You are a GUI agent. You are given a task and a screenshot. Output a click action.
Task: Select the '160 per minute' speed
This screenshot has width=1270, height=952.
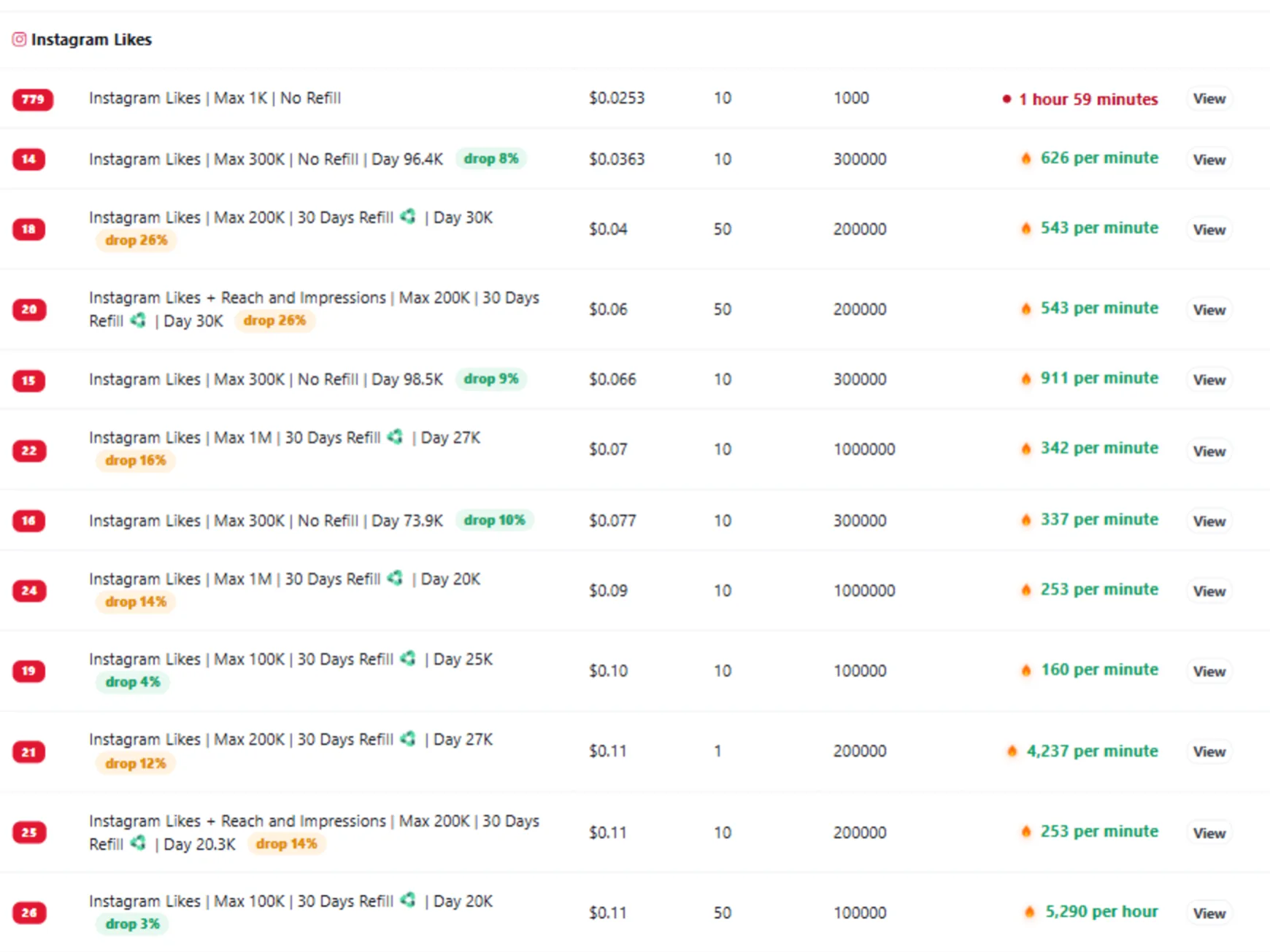pyautogui.click(x=1099, y=670)
